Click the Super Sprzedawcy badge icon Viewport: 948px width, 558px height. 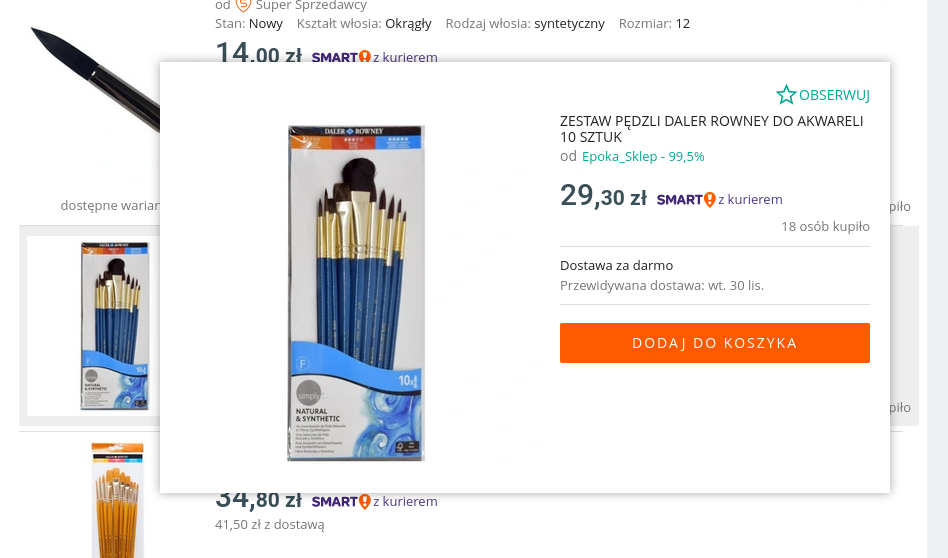pos(243,5)
